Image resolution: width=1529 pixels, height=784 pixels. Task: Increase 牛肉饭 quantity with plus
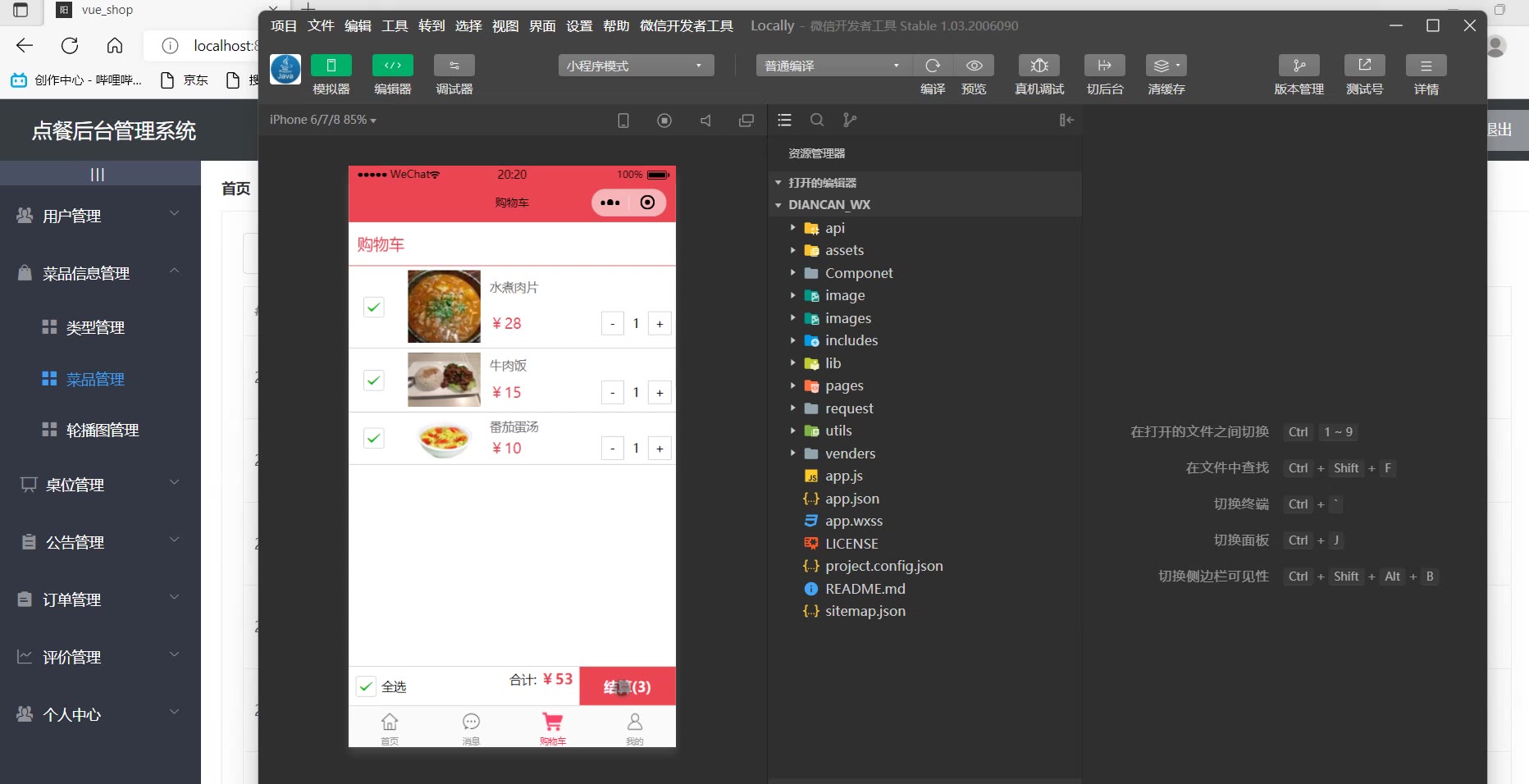point(660,393)
